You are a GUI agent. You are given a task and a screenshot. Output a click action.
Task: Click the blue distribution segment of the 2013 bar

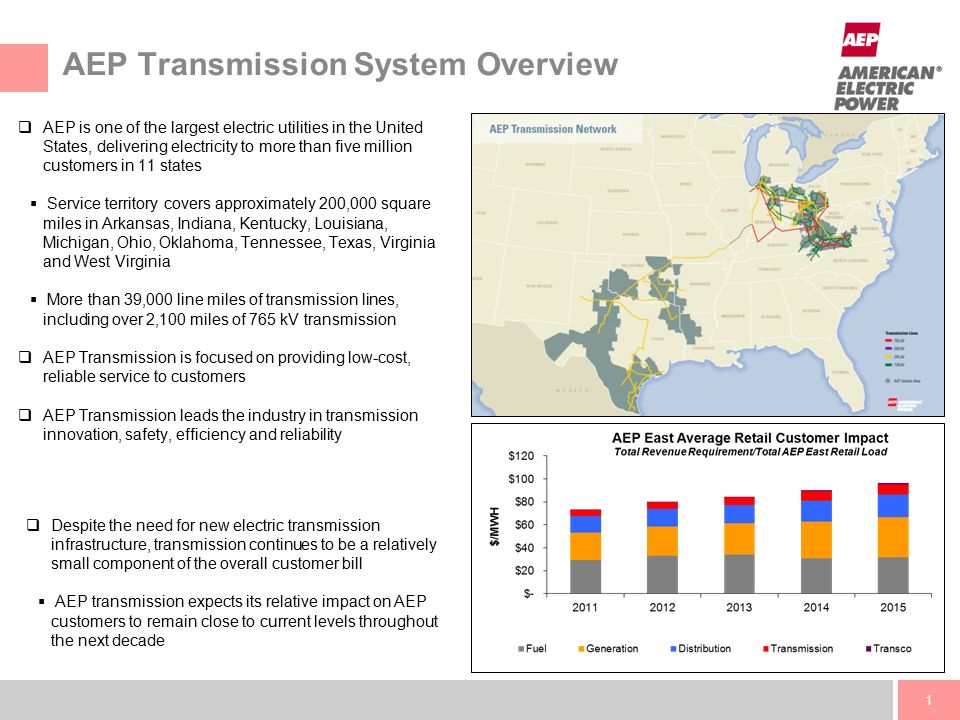tap(740, 514)
